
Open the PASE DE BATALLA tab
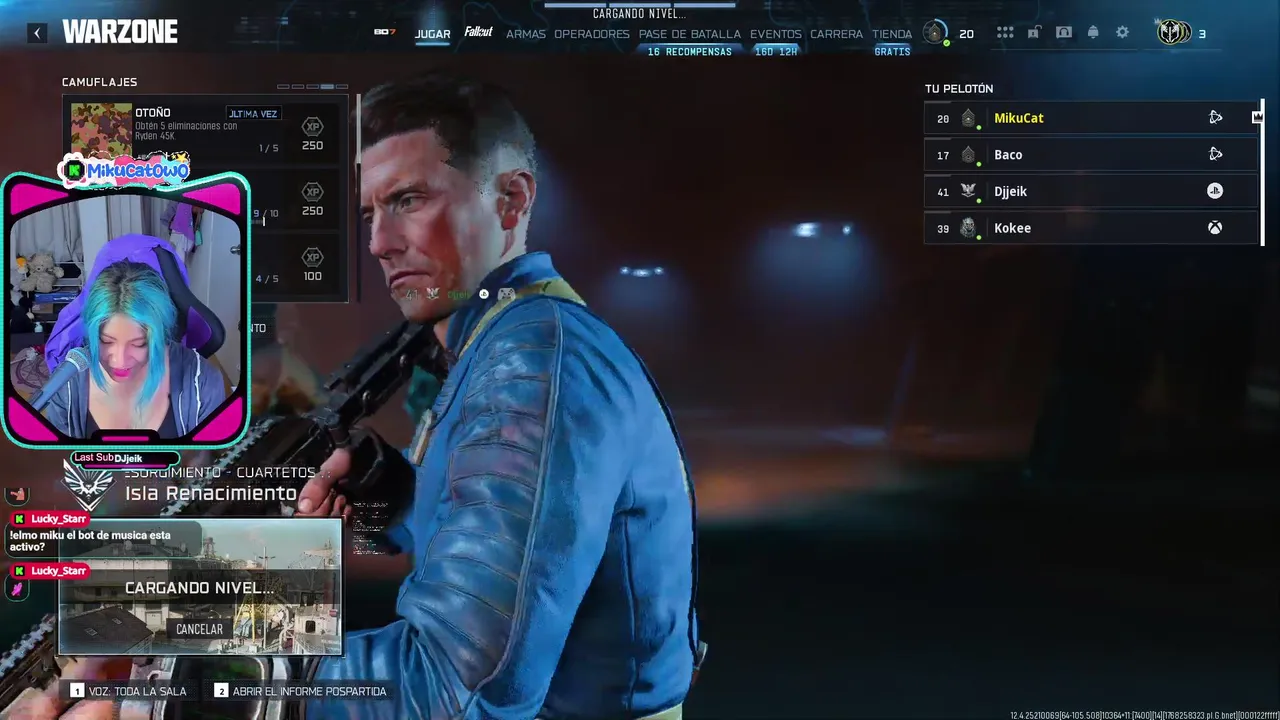click(x=690, y=34)
